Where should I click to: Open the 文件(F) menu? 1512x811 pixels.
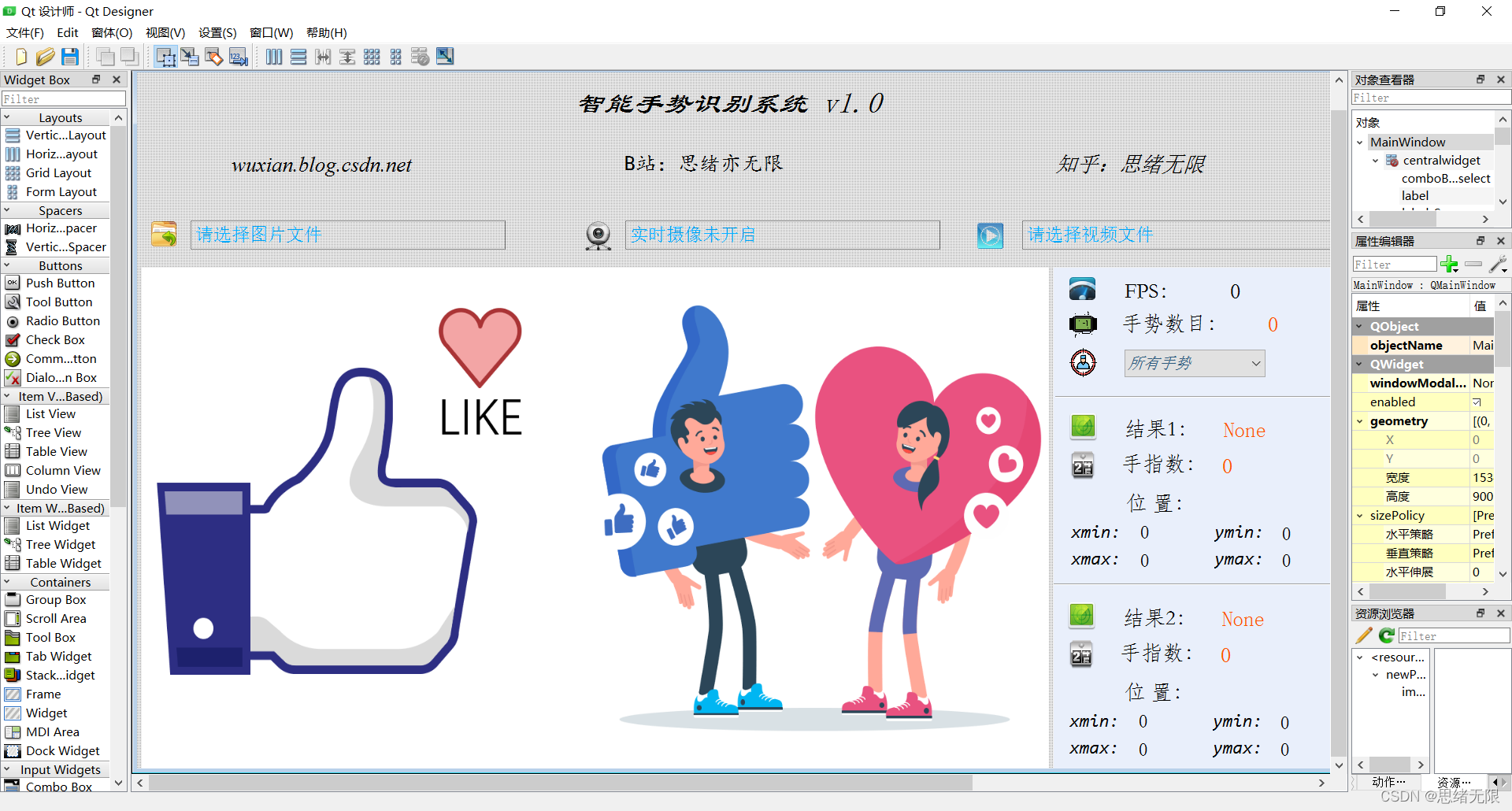(x=25, y=32)
